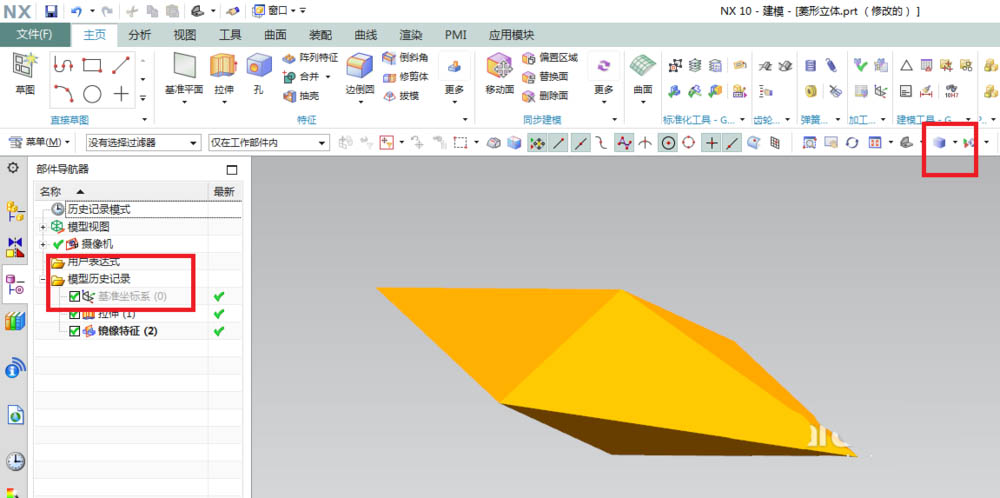Switch to the 视图 ribbon tab
This screenshot has height=498, width=1000.
pyautogui.click(x=185, y=35)
